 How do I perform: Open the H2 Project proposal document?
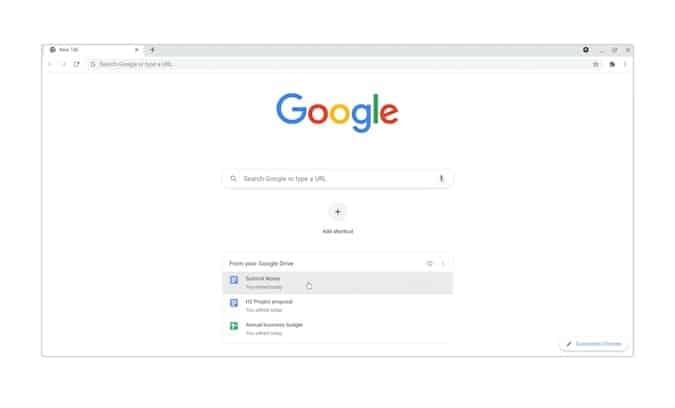coord(338,306)
